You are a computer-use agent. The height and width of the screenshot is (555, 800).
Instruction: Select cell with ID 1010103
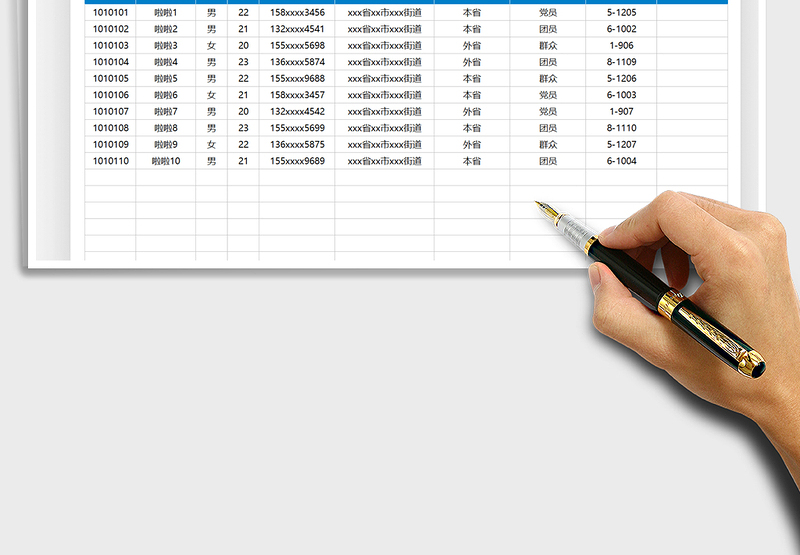tap(110, 45)
